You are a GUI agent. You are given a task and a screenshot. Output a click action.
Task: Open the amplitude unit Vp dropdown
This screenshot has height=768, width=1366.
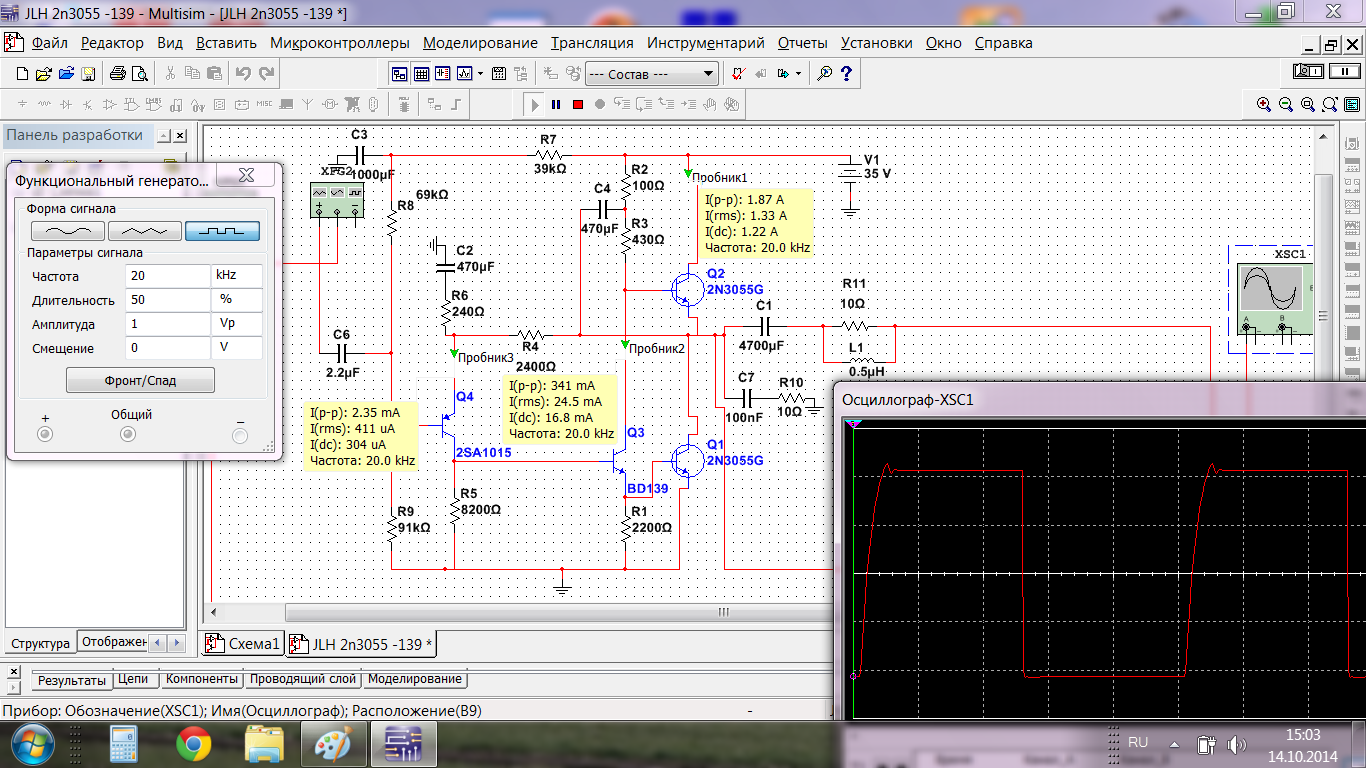coord(237,325)
